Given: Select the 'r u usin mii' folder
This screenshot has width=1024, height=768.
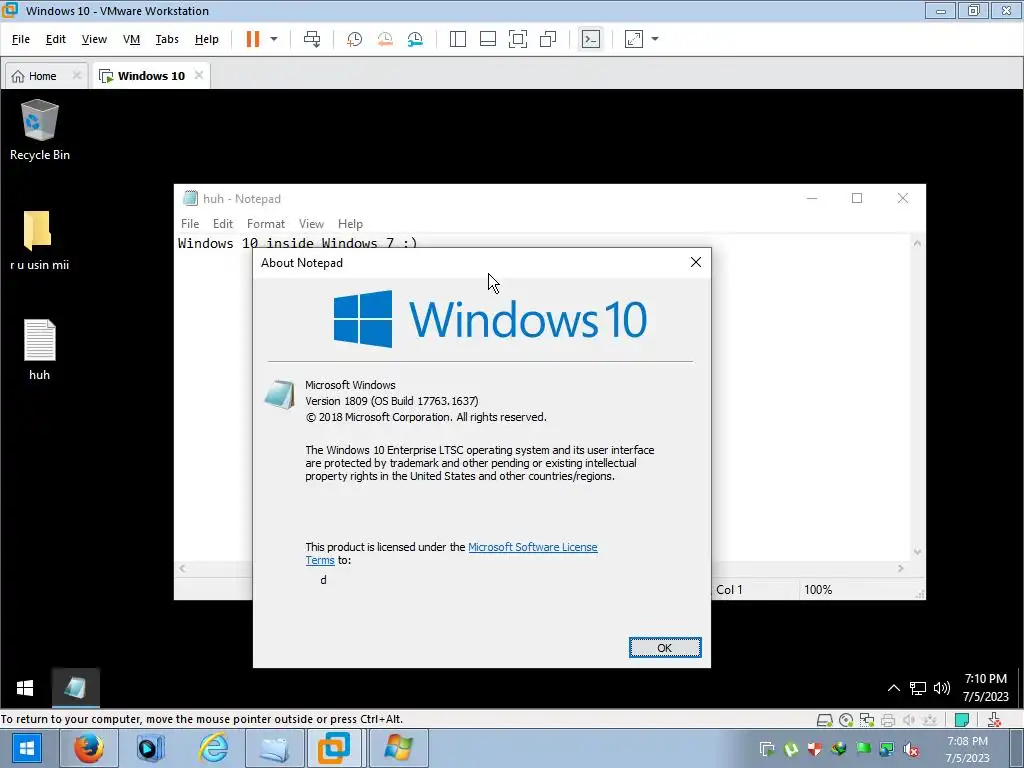Looking at the screenshot, I should coord(39,240).
